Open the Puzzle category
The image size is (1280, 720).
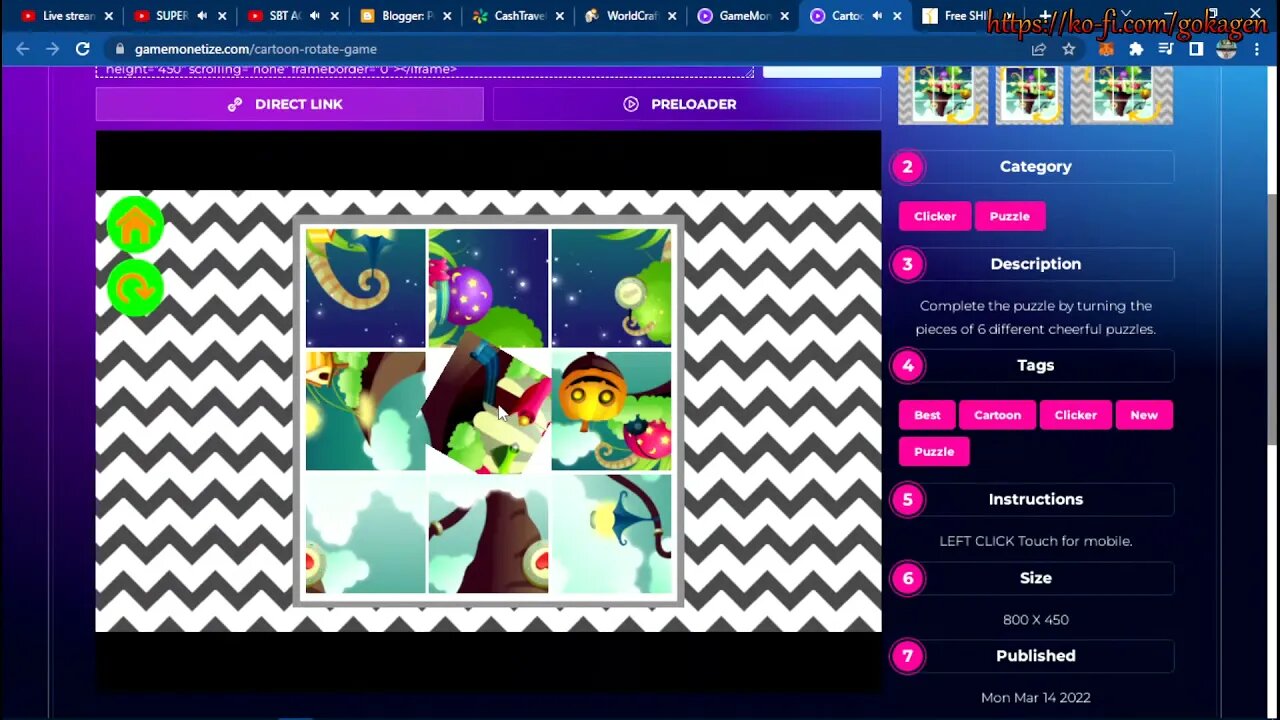(1009, 216)
